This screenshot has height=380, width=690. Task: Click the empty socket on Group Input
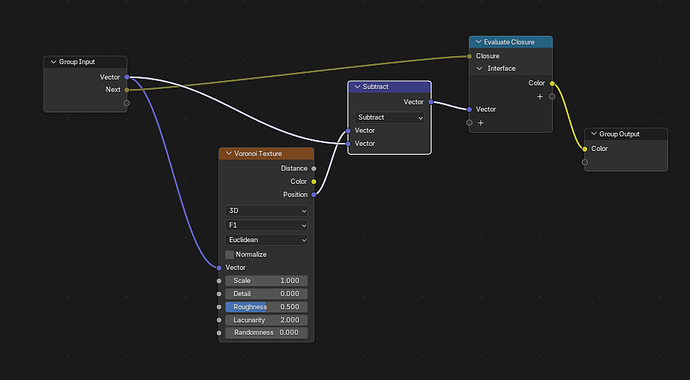pos(127,103)
